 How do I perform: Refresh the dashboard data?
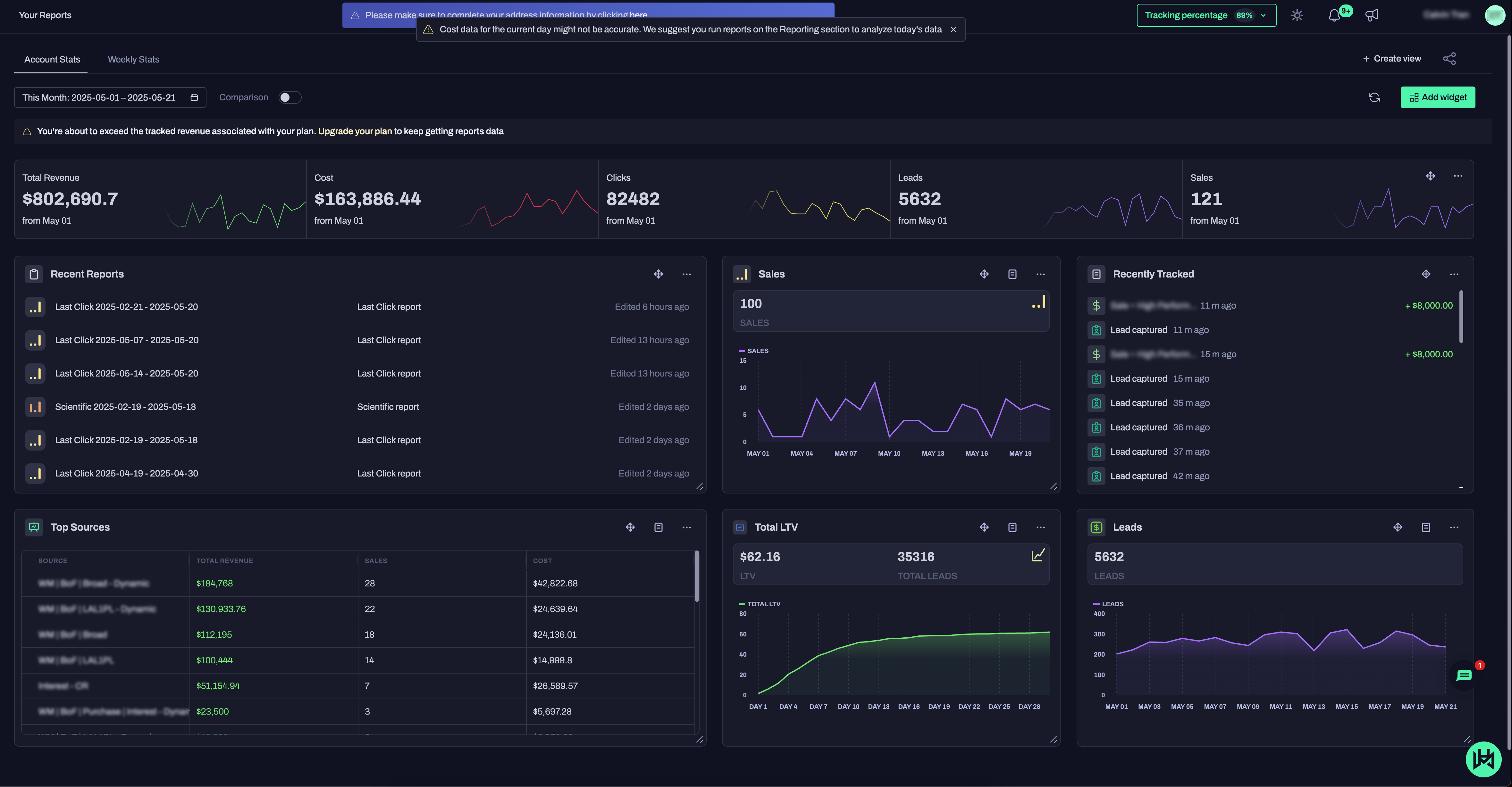pyautogui.click(x=1374, y=97)
